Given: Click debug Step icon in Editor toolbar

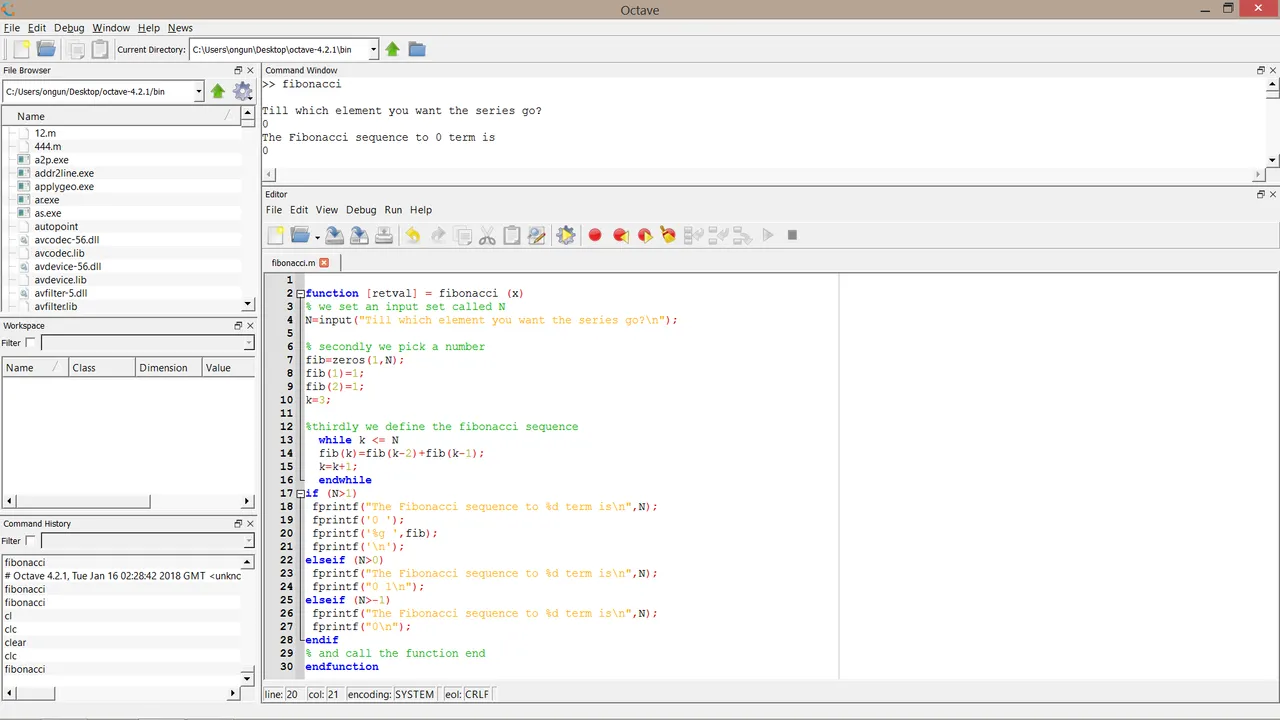Looking at the screenshot, I should coord(693,235).
